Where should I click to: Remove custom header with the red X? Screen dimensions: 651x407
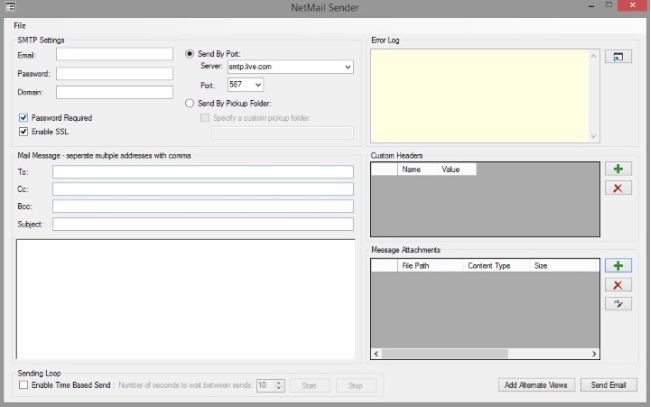click(x=618, y=188)
